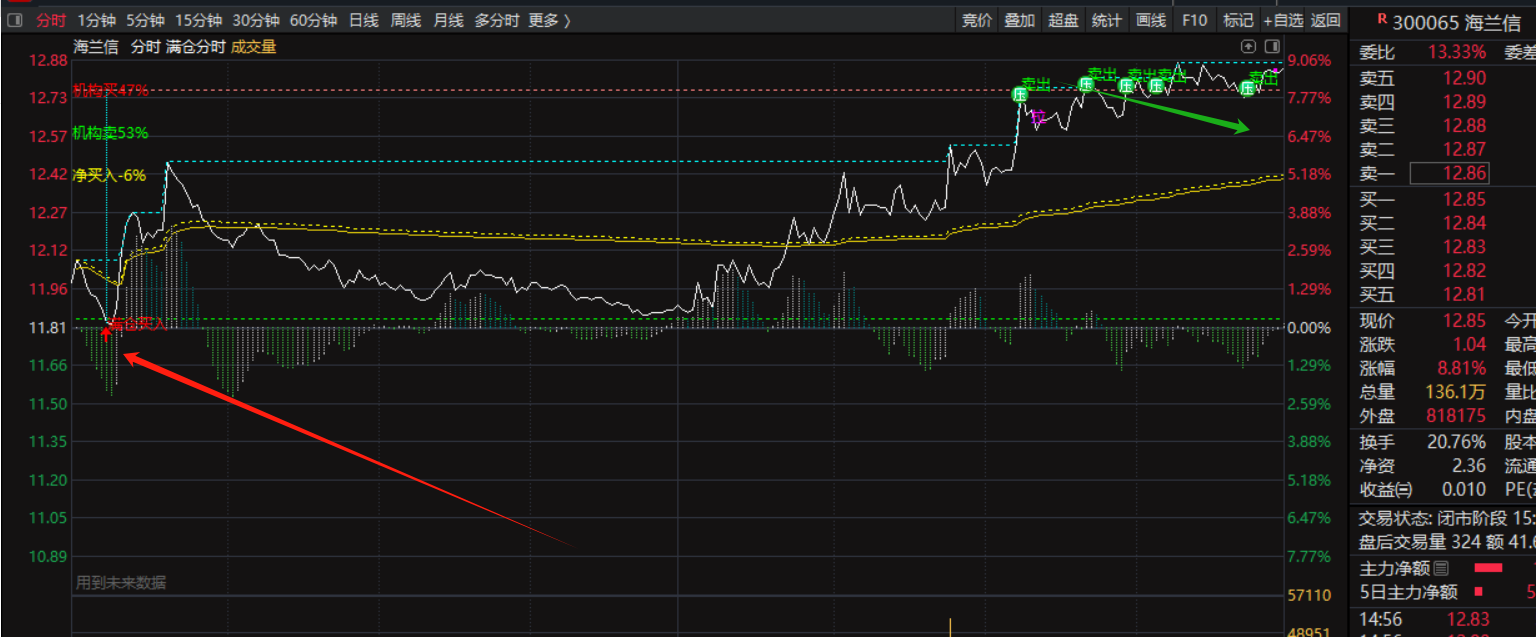Click the last green 压 marker on right
The image size is (1536, 637).
point(1247,88)
